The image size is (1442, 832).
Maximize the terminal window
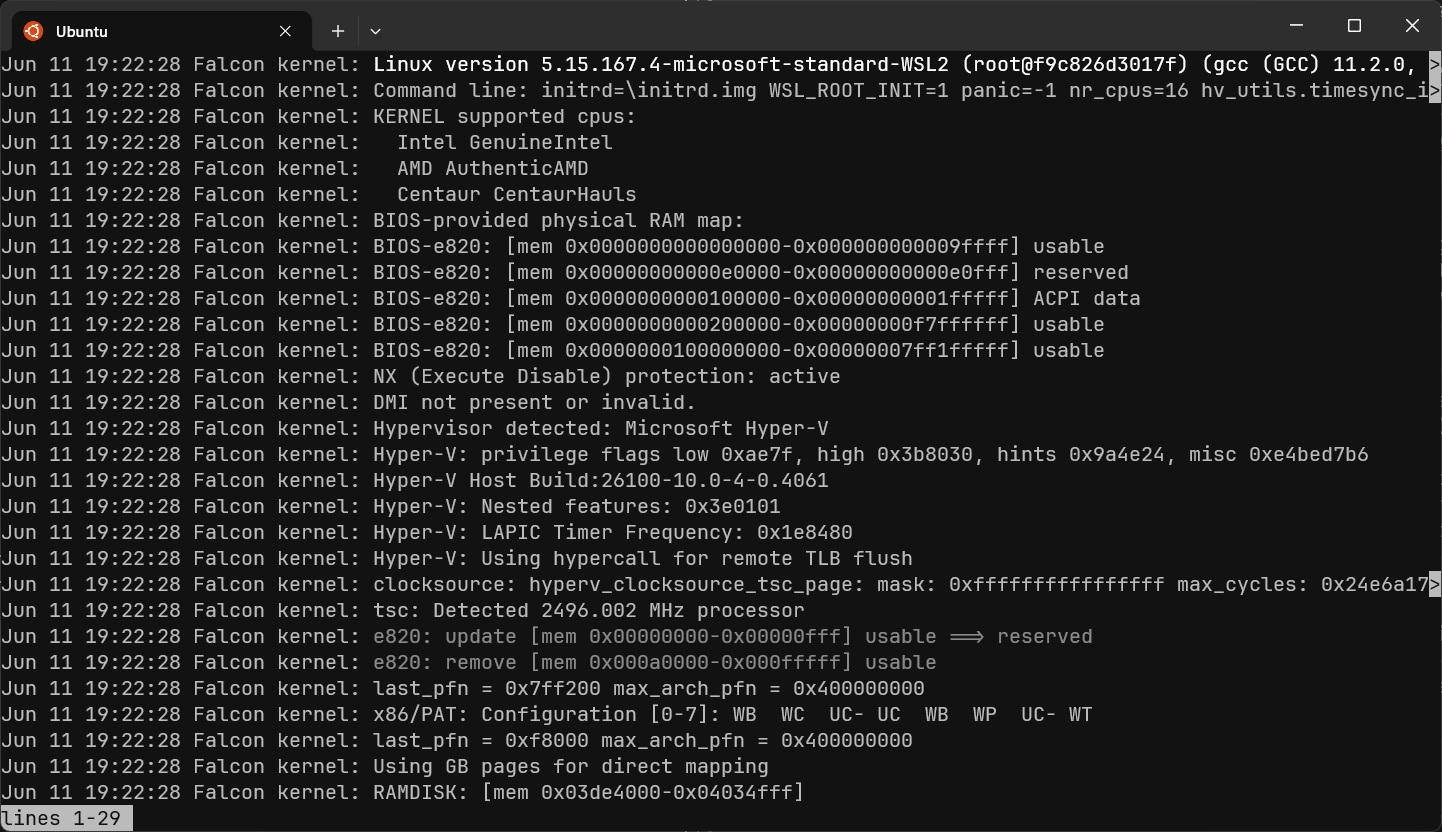[x=1354, y=26]
